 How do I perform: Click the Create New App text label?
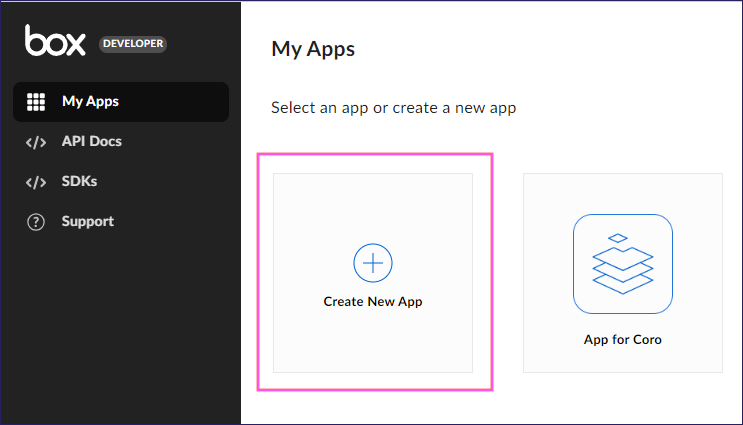pos(373,301)
